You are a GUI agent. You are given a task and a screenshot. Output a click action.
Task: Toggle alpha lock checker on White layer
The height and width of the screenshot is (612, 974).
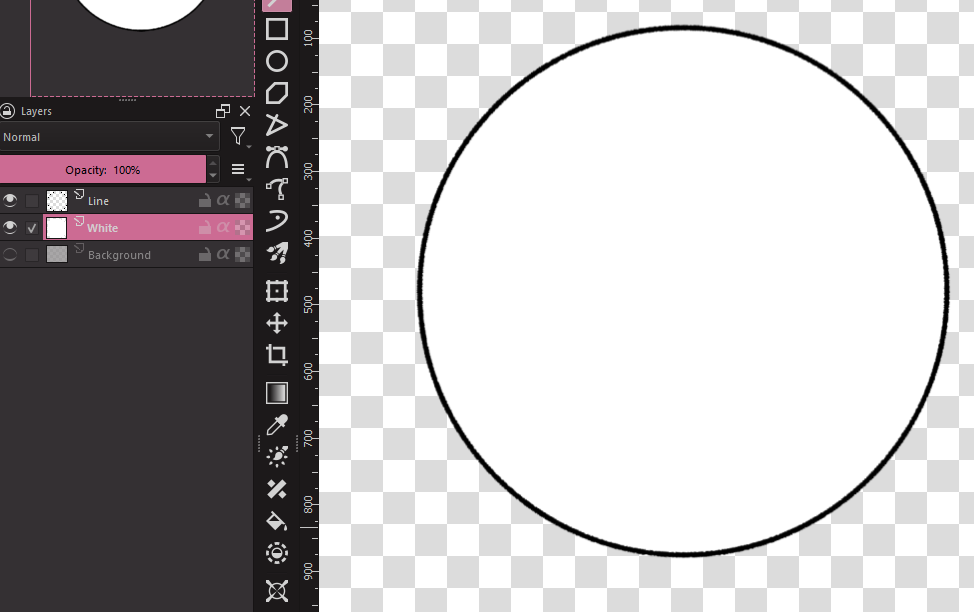point(243,227)
